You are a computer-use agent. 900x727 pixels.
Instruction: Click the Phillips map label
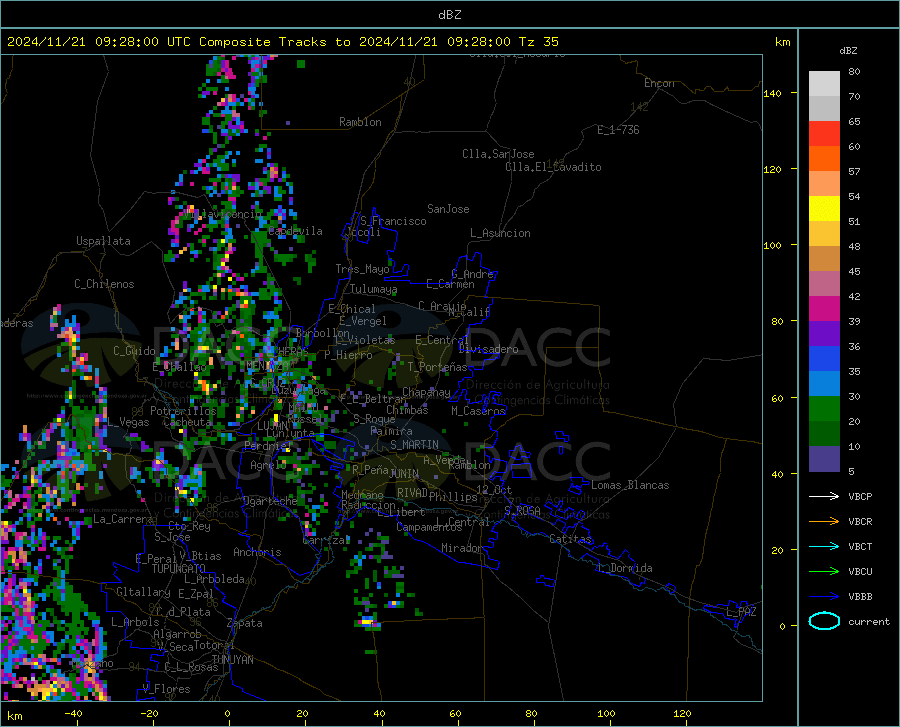(x=453, y=496)
